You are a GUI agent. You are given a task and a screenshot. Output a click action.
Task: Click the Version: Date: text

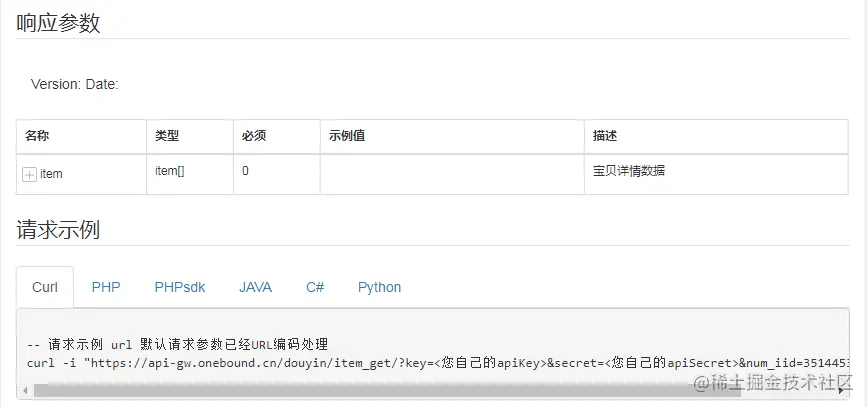(75, 85)
